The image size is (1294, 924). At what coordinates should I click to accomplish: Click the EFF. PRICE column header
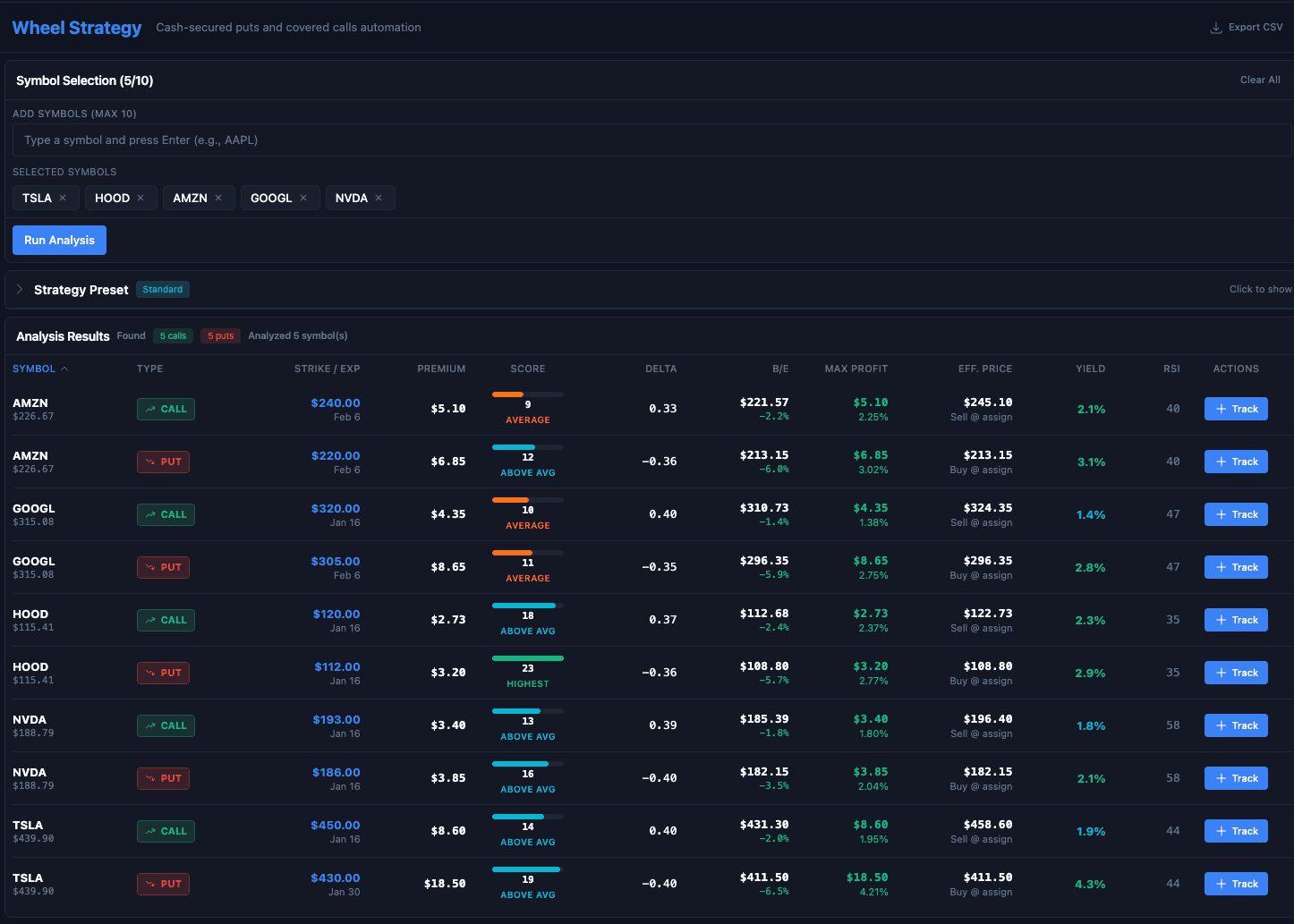click(985, 369)
